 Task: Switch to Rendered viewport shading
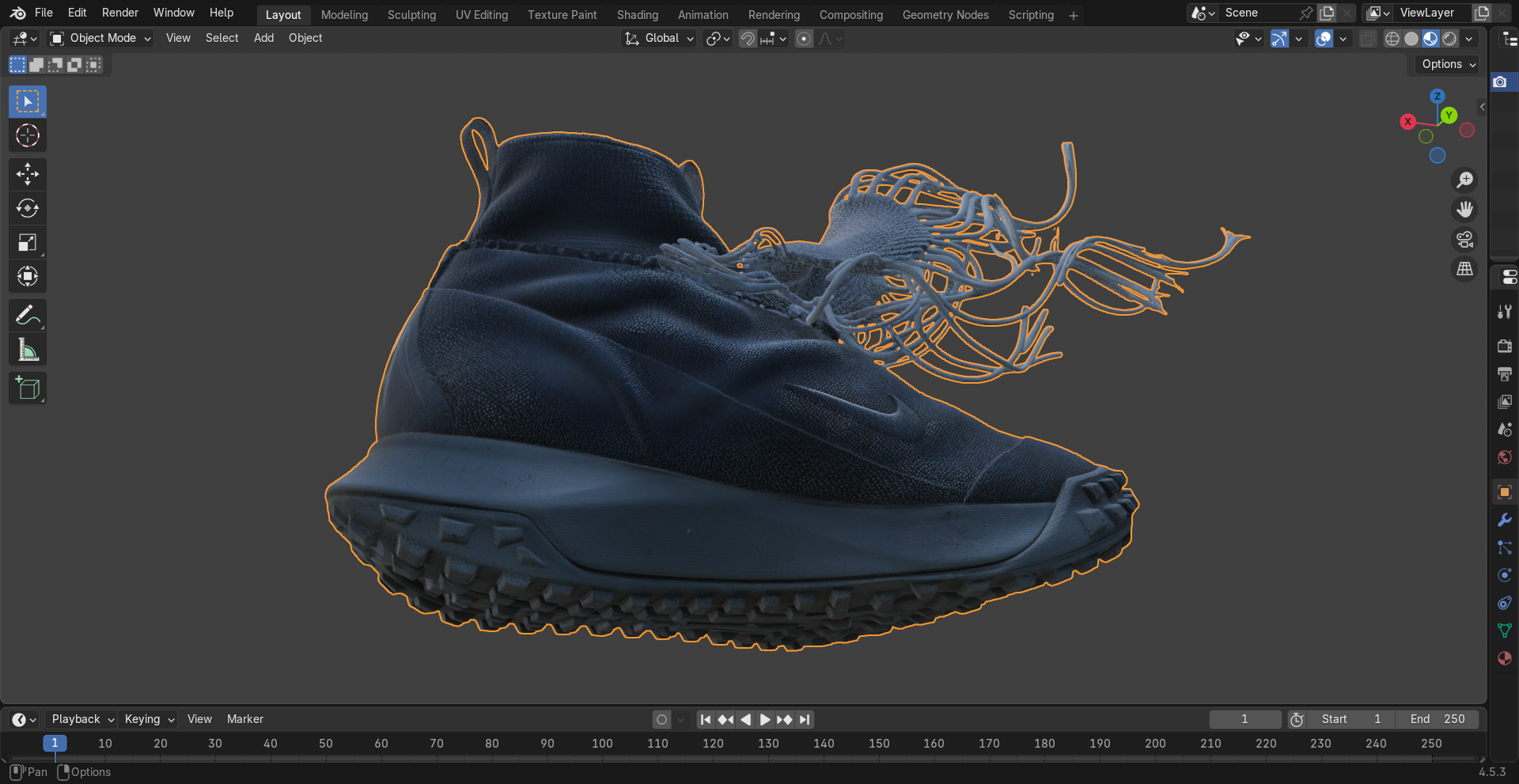1449,39
